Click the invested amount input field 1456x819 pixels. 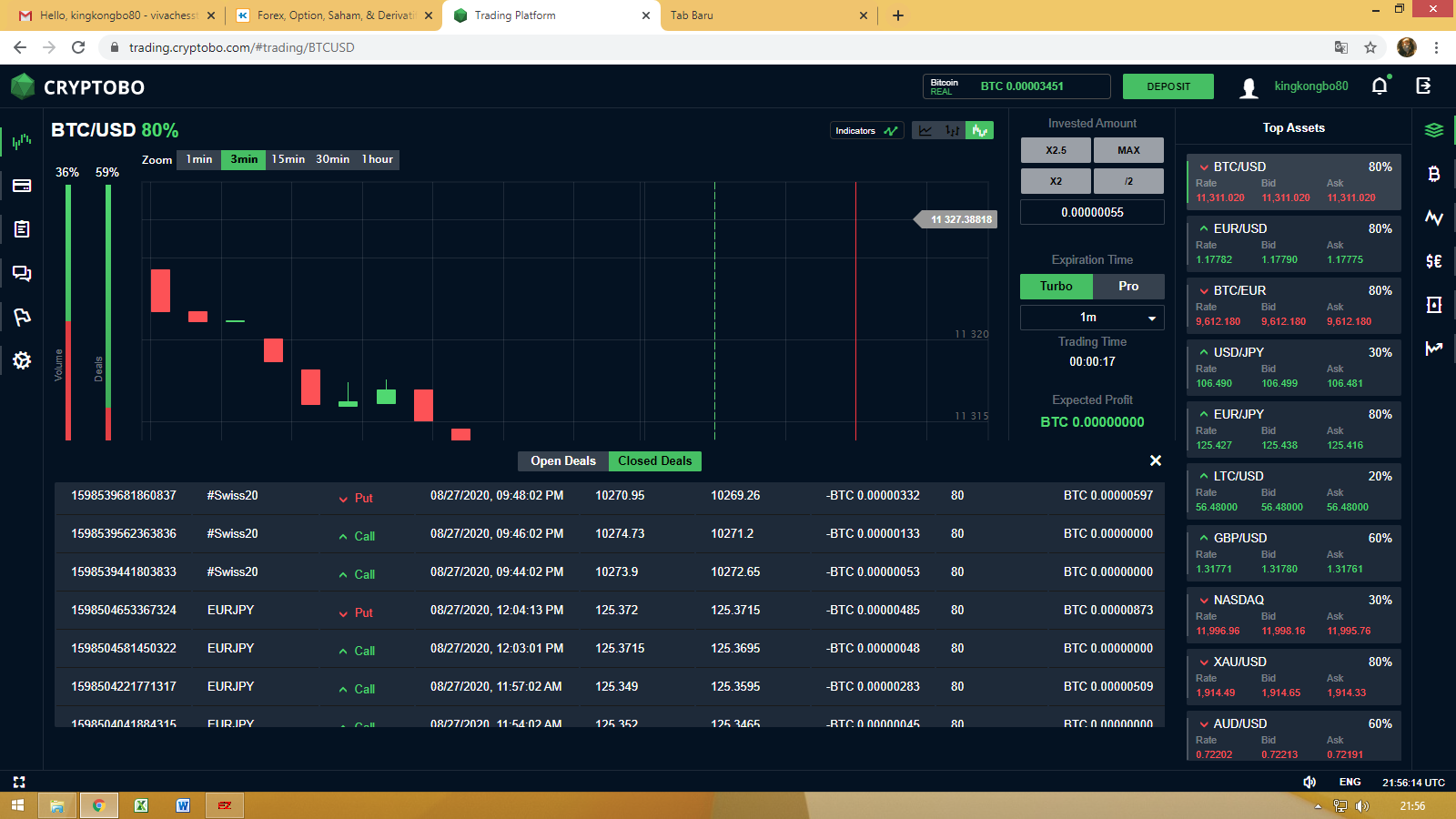[1092, 212]
